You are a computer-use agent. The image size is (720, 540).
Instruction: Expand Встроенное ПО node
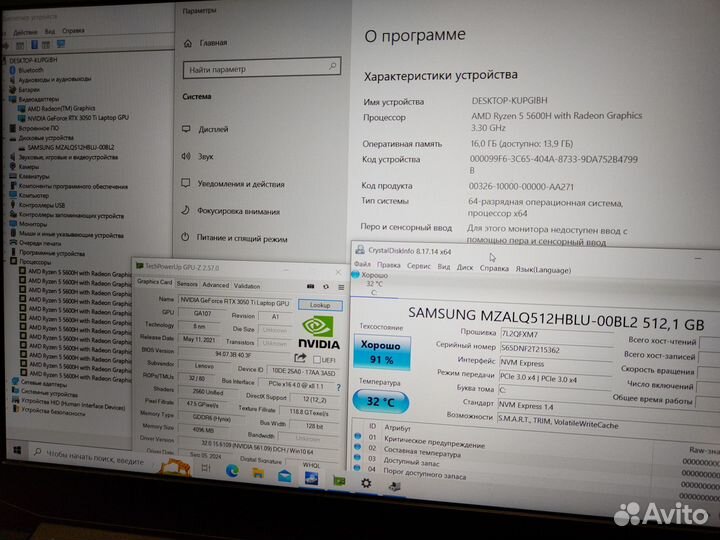(34, 128)
